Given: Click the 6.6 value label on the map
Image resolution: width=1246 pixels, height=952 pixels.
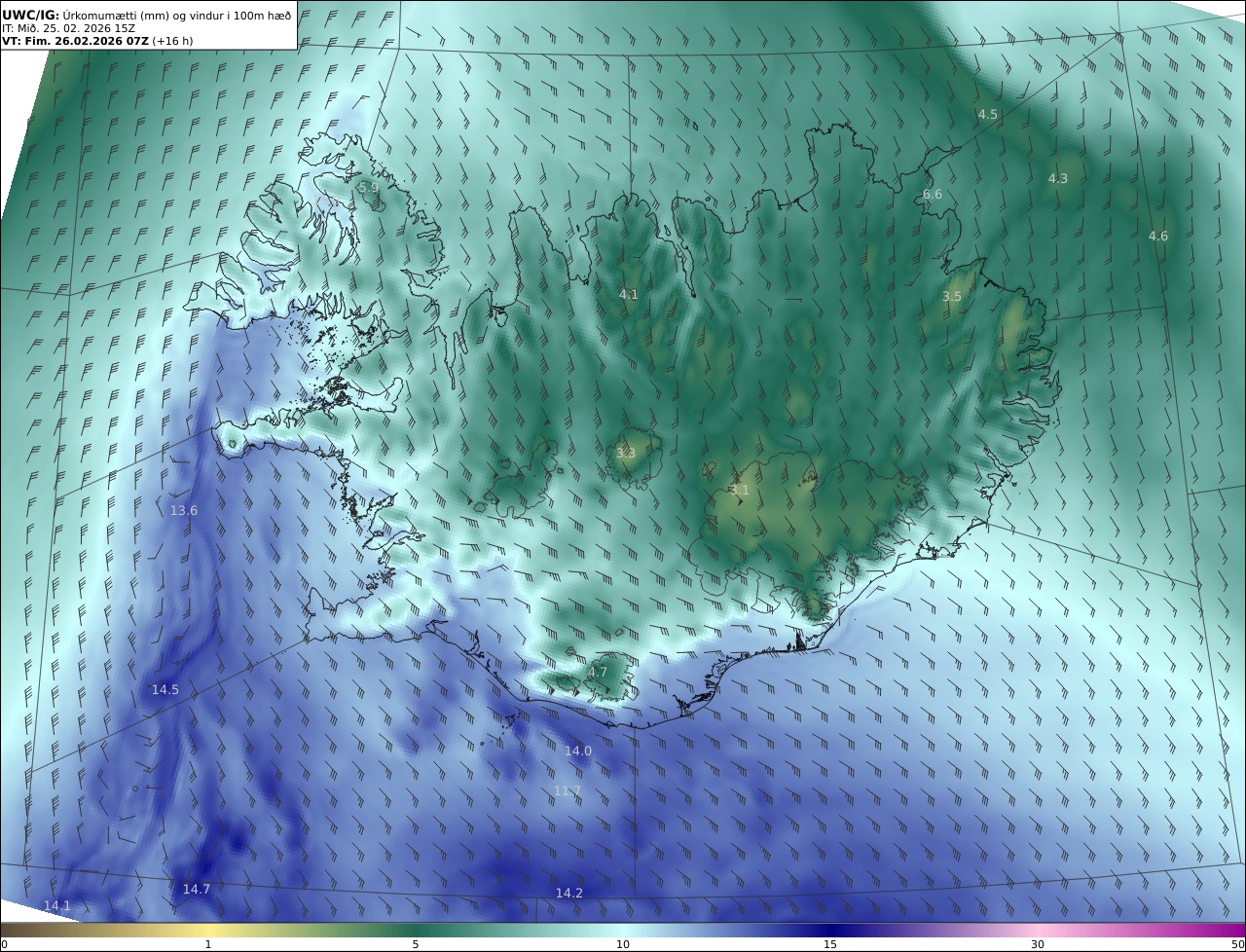Looking at the screenshot, I should coord(933,194).
